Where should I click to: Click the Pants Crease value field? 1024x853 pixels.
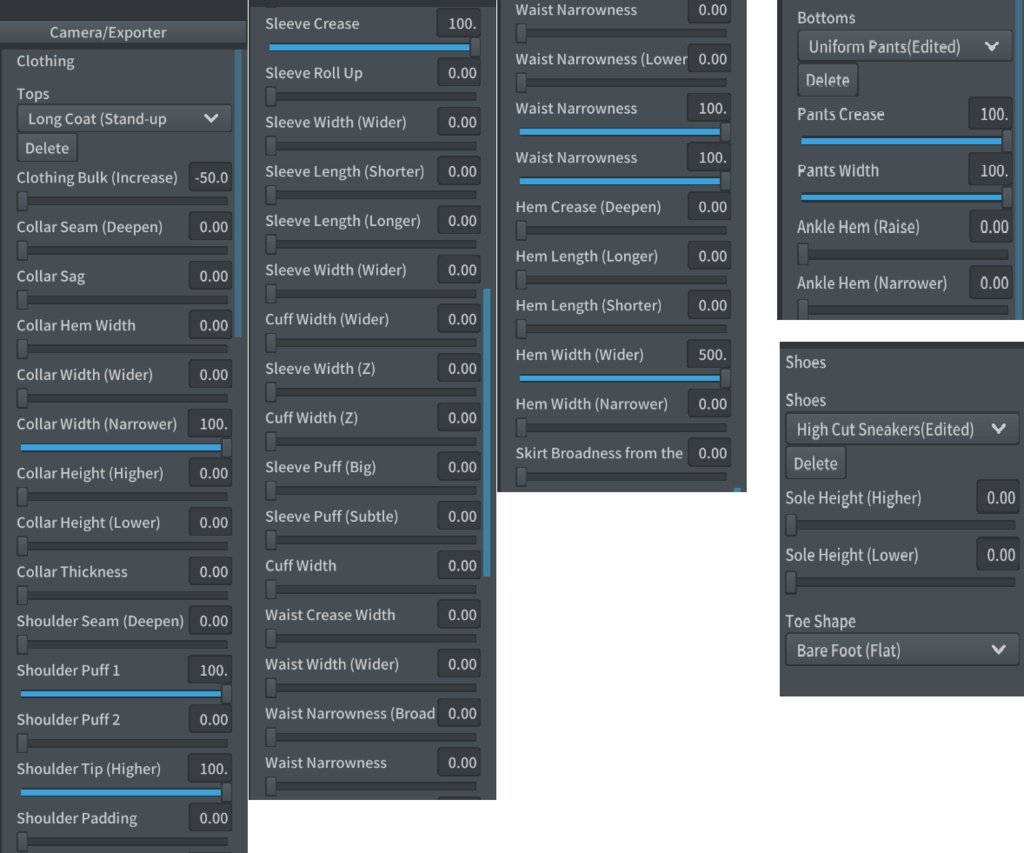[990, 114]
